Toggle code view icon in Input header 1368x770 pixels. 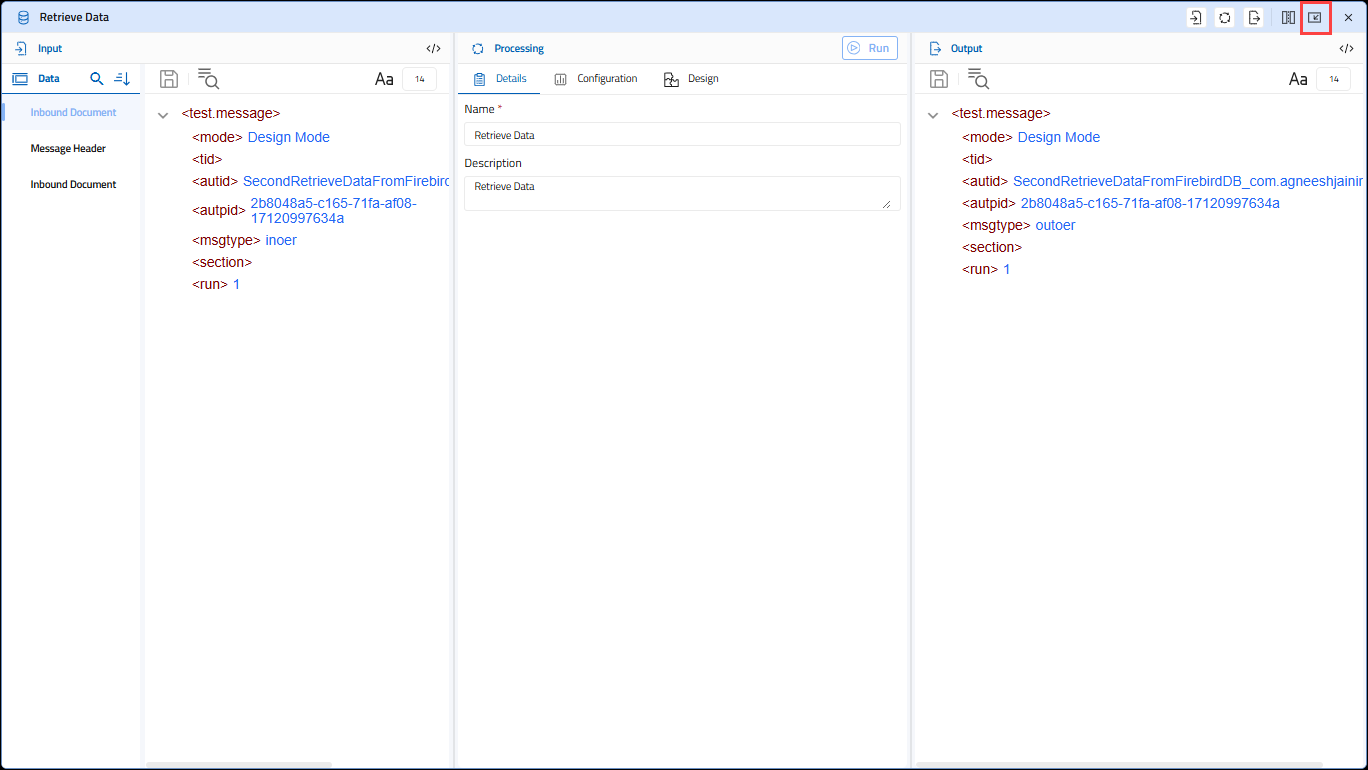coord(433,48)
